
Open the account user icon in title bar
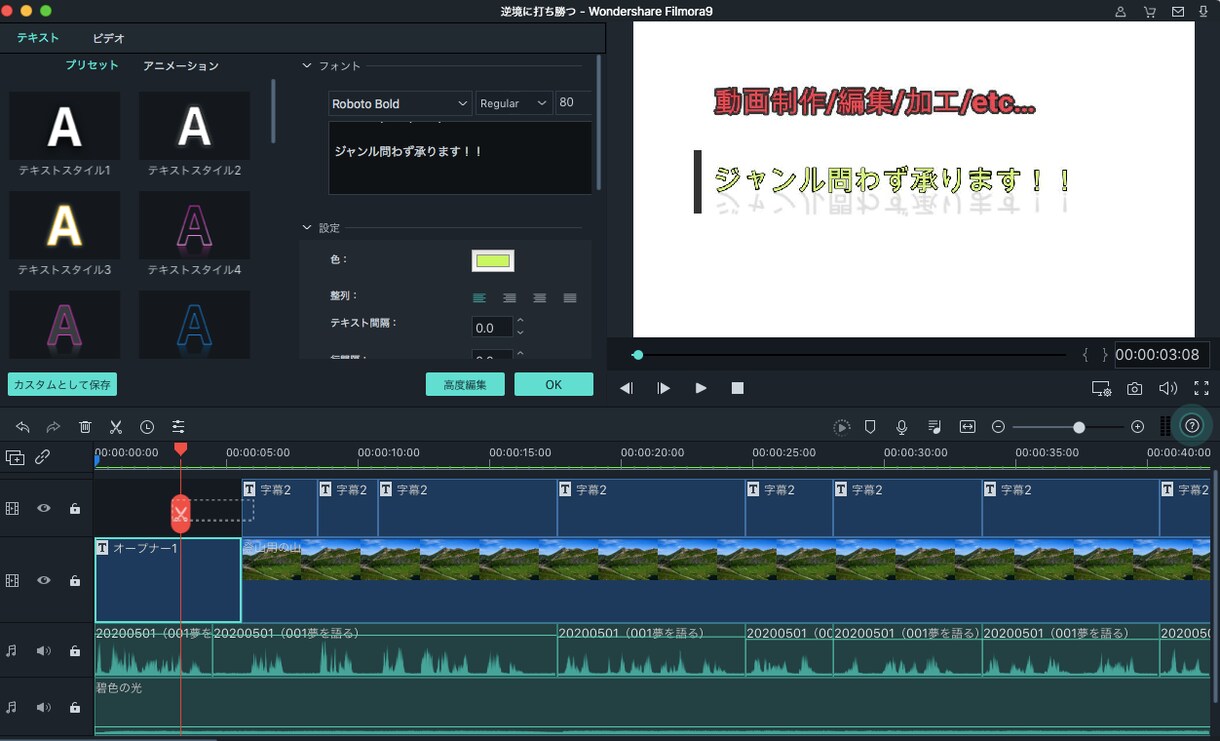1121,12
